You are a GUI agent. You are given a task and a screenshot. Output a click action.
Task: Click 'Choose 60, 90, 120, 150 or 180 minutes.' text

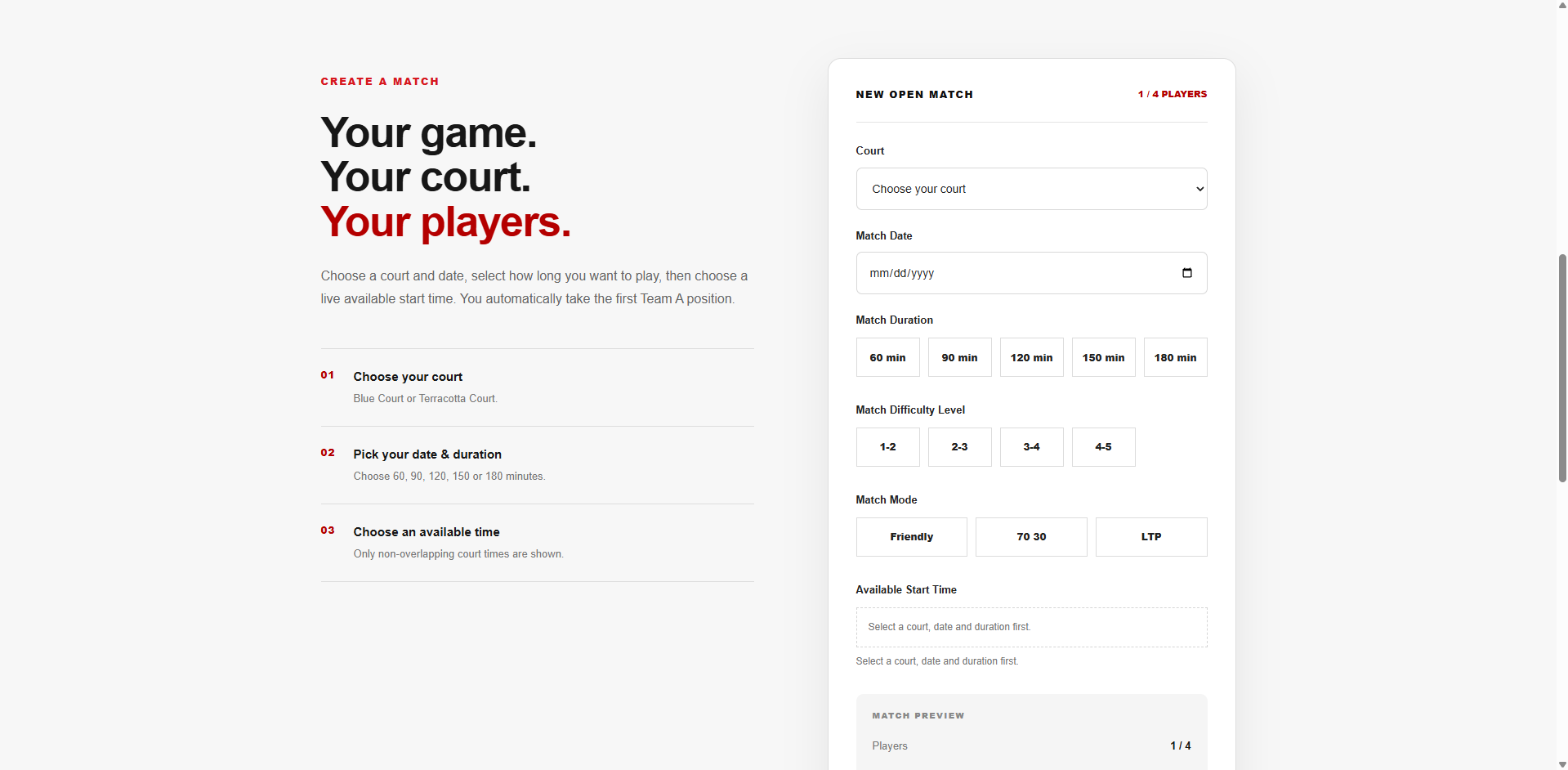(x=449, y=477)
